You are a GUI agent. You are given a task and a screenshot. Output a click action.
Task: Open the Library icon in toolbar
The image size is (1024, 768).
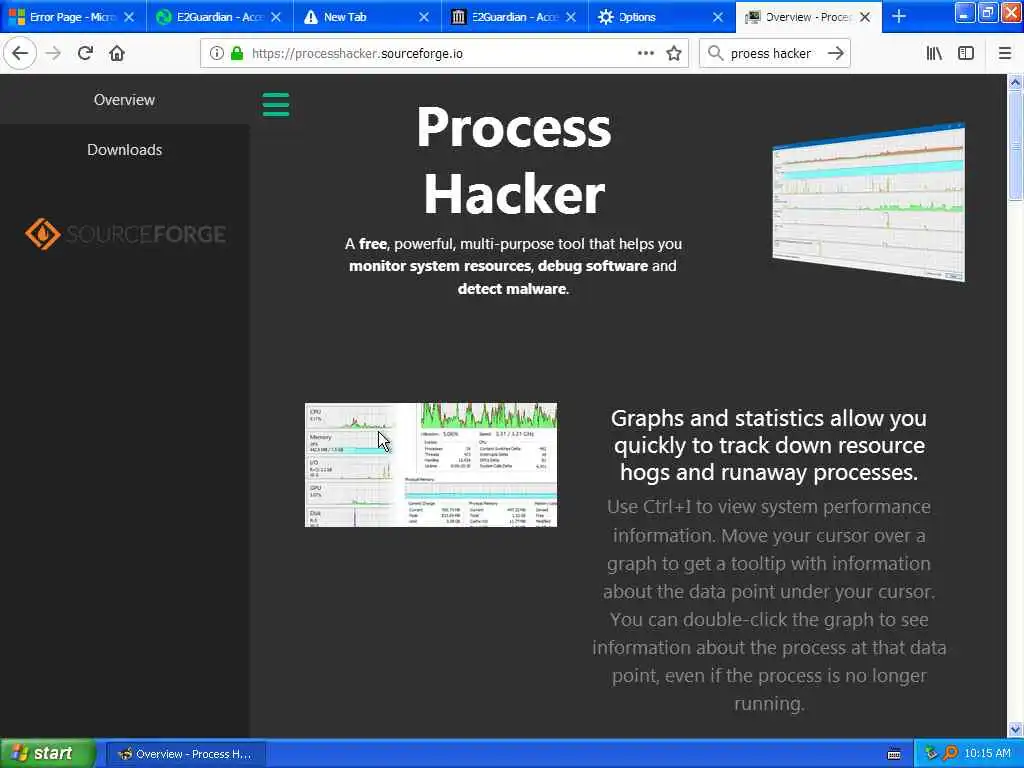[x=934, y=53]
